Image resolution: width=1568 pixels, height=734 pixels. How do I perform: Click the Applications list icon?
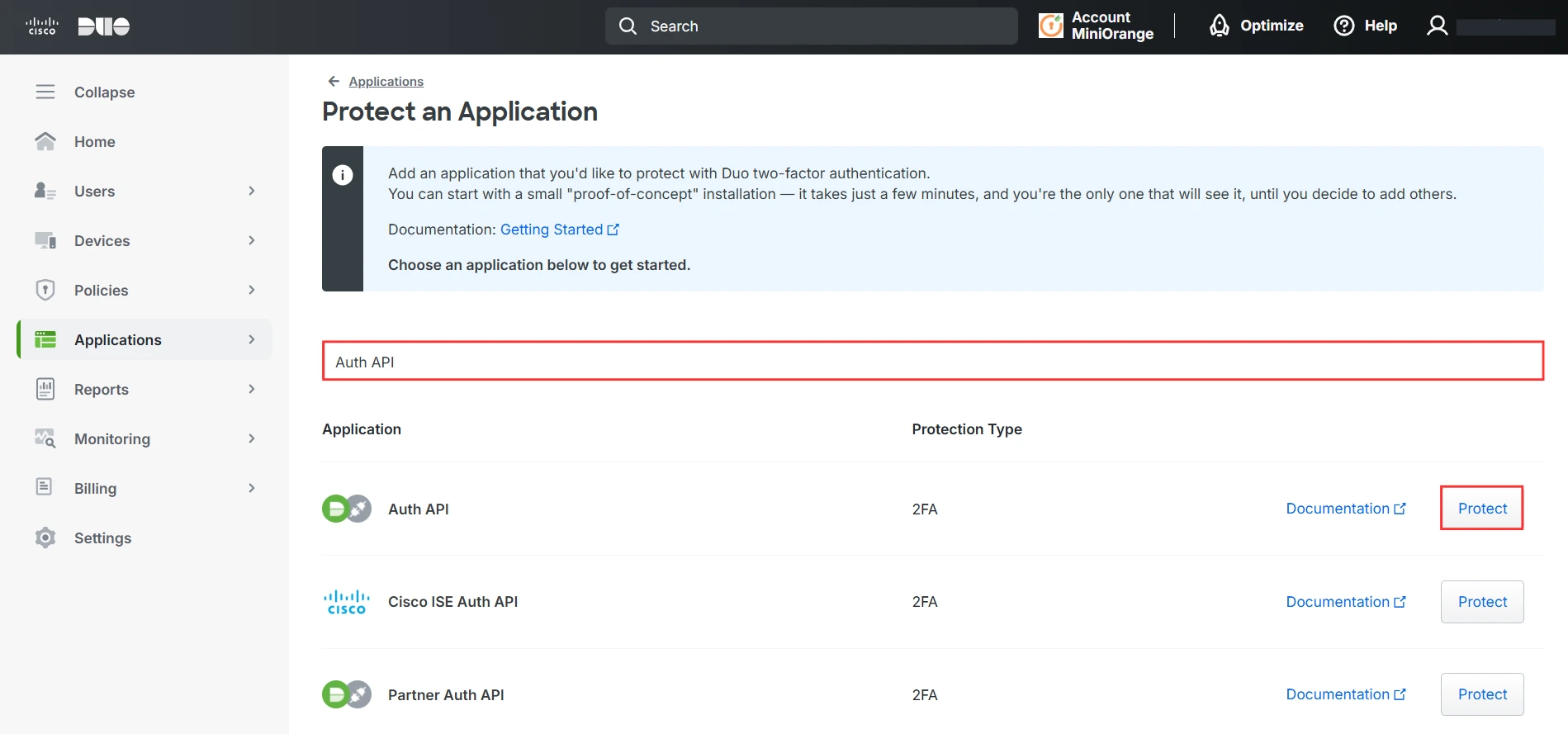[x=45, y=339]
